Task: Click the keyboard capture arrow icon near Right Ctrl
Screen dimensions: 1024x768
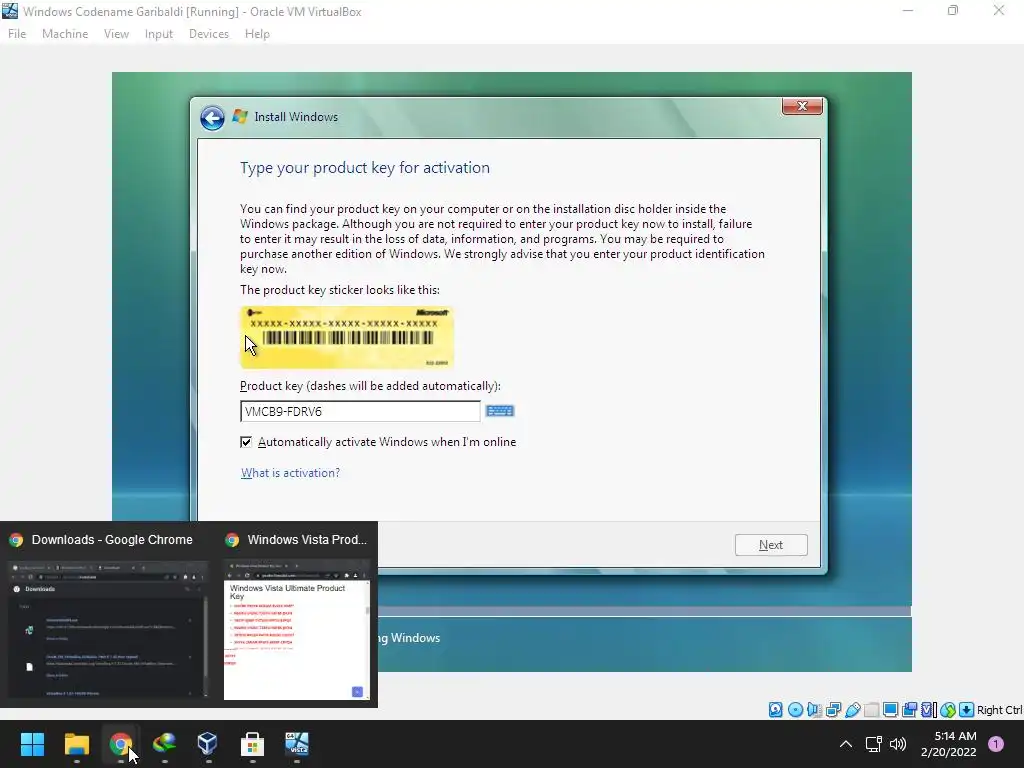Action: click(x=967, y=709)
